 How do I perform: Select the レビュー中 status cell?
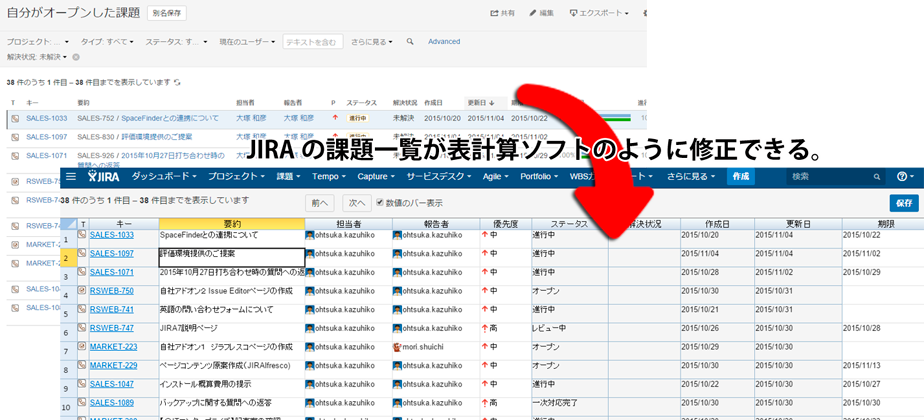[x=570, y=332]
